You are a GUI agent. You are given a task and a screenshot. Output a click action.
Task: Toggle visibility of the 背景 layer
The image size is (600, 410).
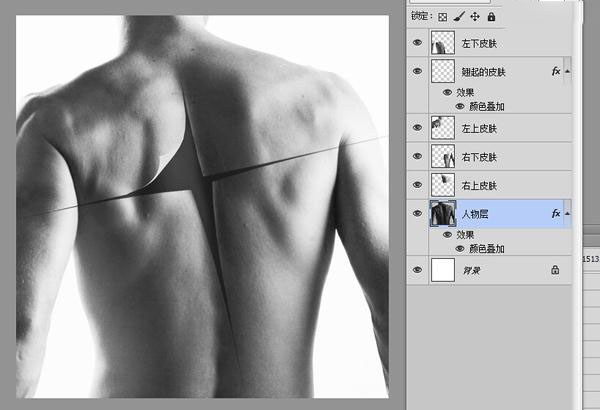coord(417,270)
